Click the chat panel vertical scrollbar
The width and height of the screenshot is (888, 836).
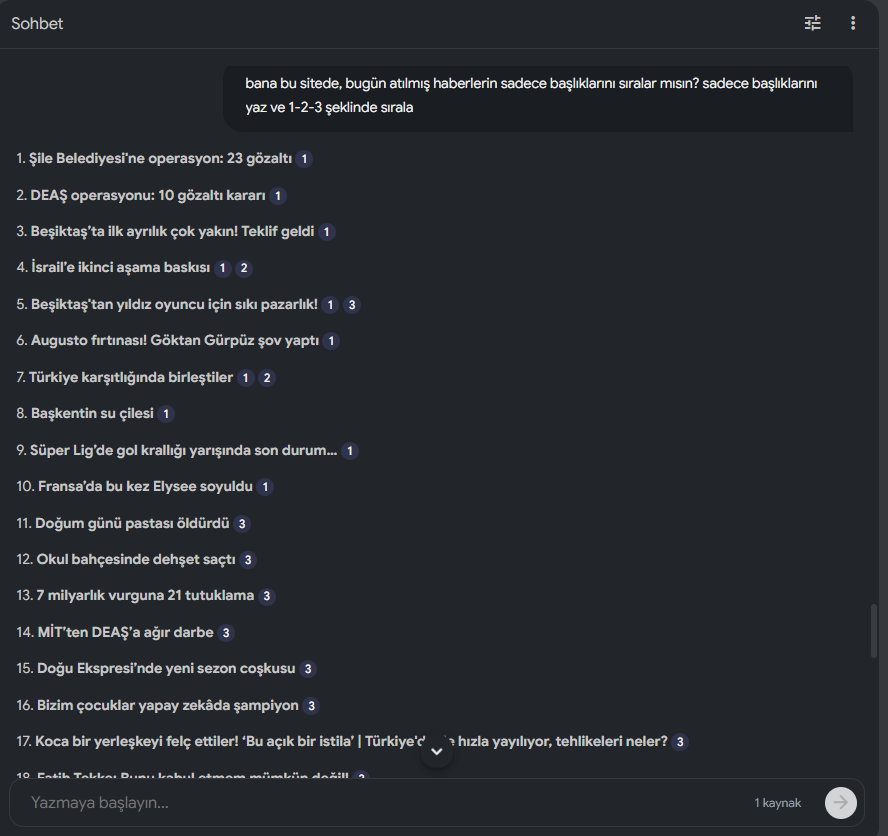874,631
